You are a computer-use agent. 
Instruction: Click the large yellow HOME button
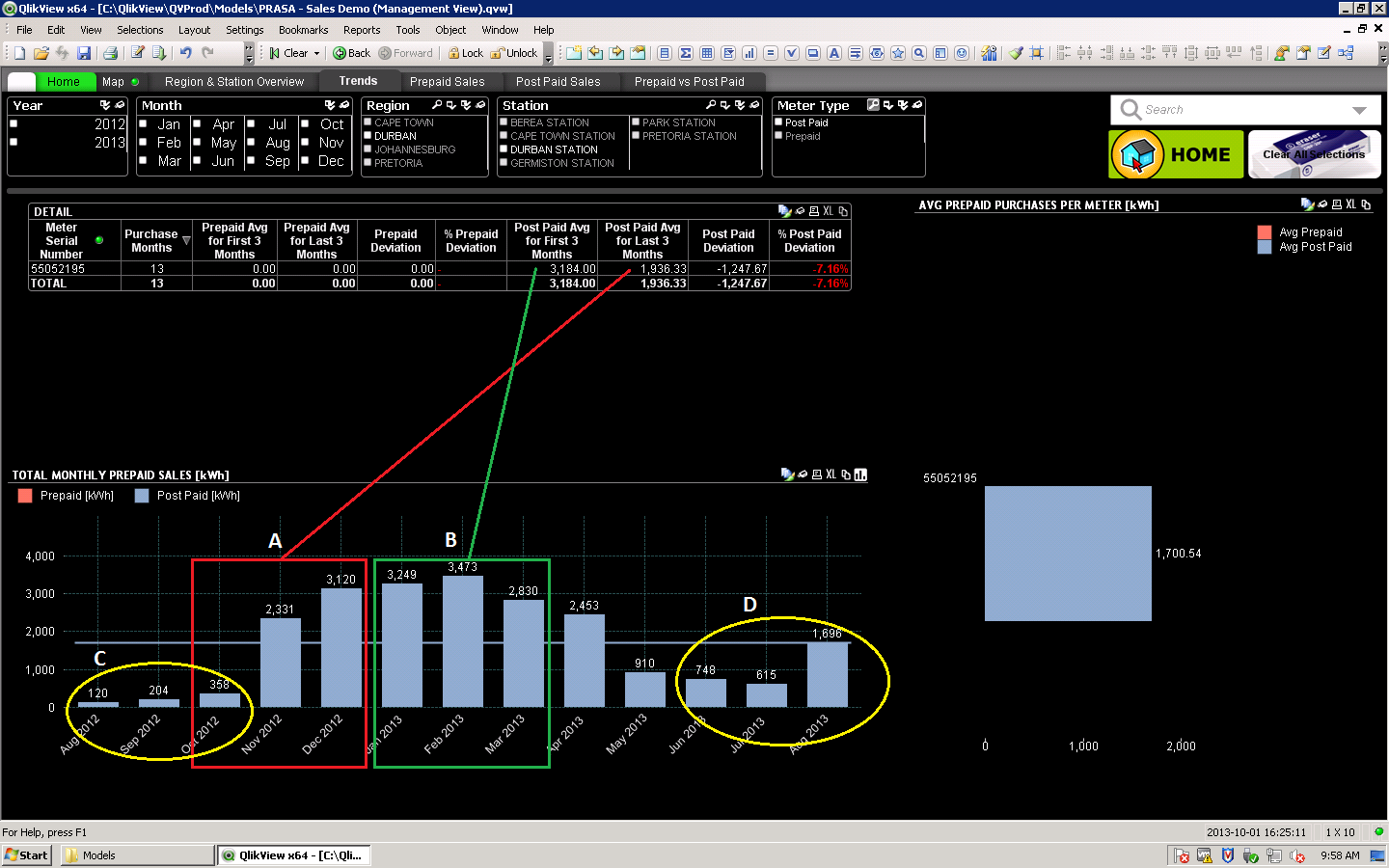(1176, 154)
